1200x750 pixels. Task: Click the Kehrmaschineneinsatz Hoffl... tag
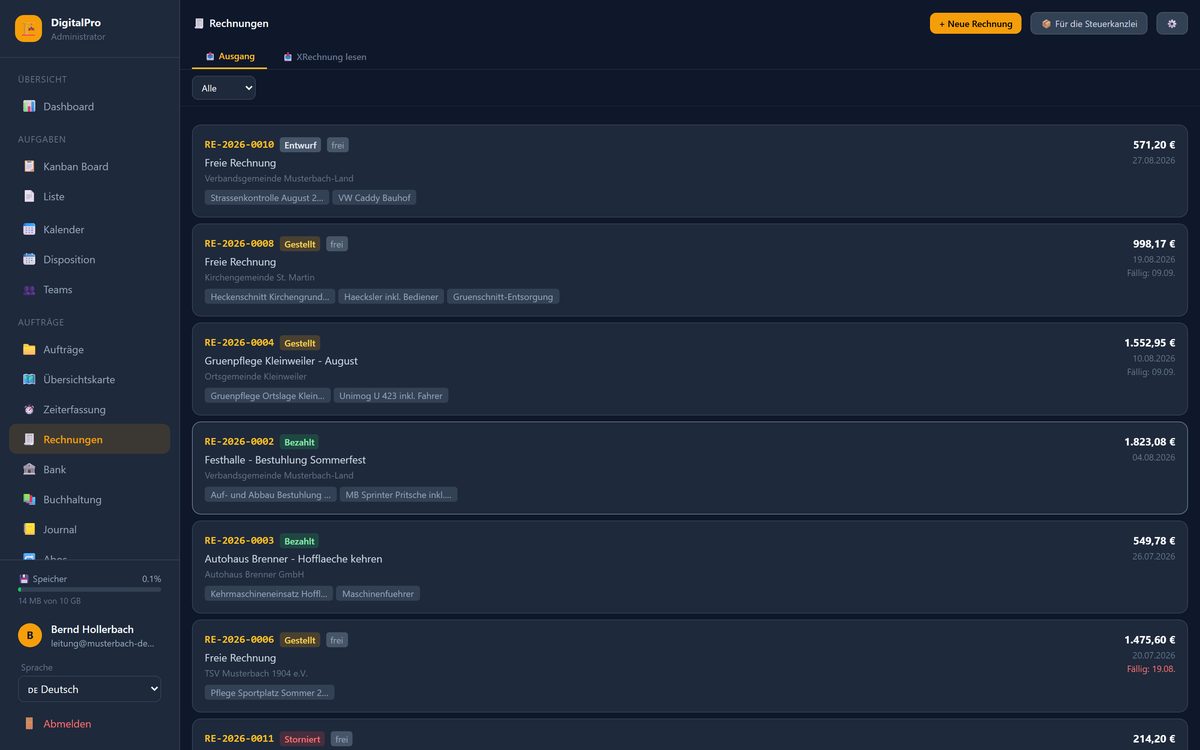coord(269,594)
